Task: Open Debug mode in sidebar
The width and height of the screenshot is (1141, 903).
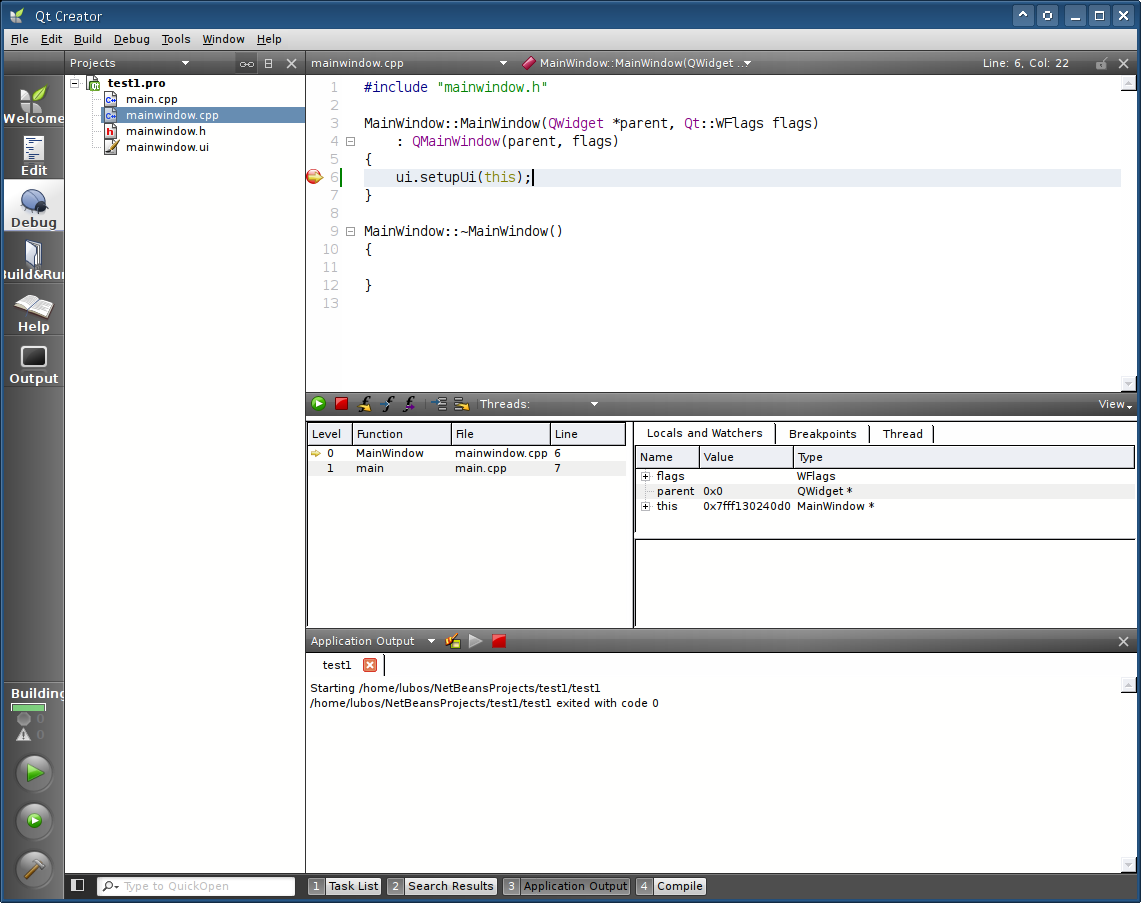Action: 33,207
